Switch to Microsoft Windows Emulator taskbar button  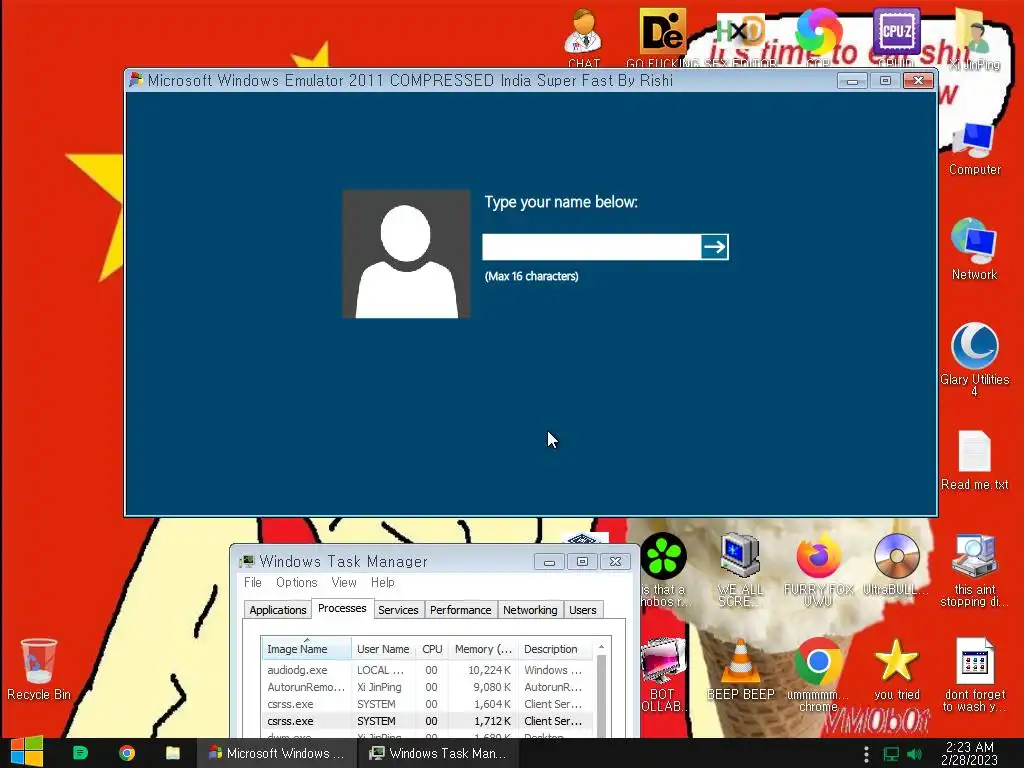point(277,753)
